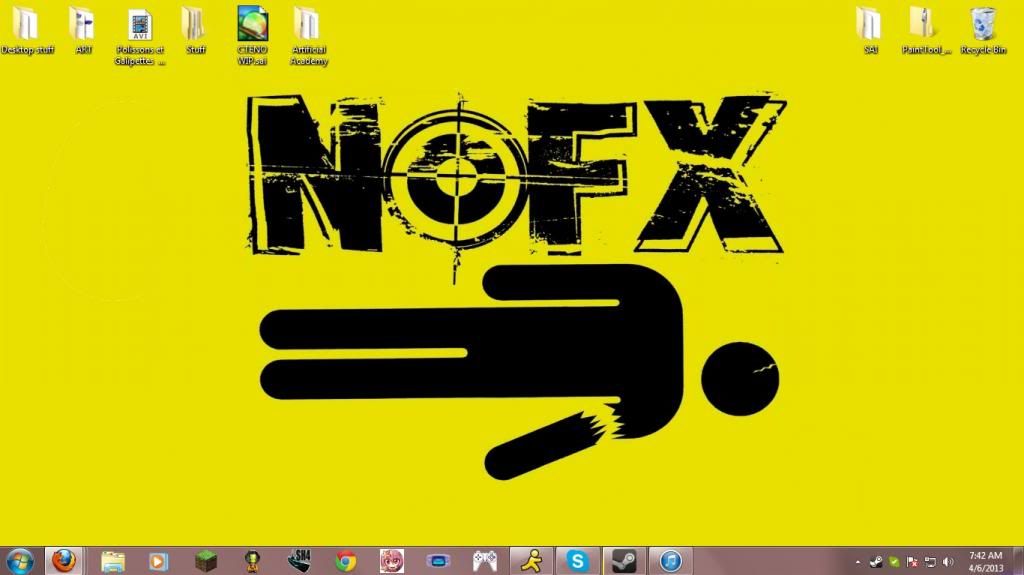Click the Show desktop button

[x=1018, y=561]
